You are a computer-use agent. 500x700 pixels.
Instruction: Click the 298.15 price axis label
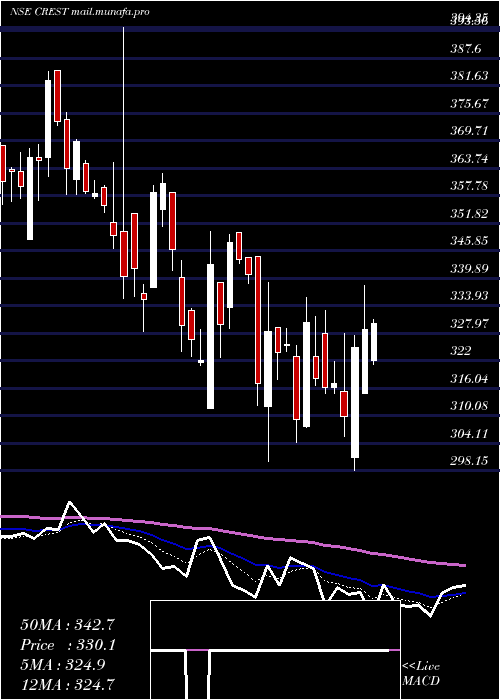pos(469,461)
